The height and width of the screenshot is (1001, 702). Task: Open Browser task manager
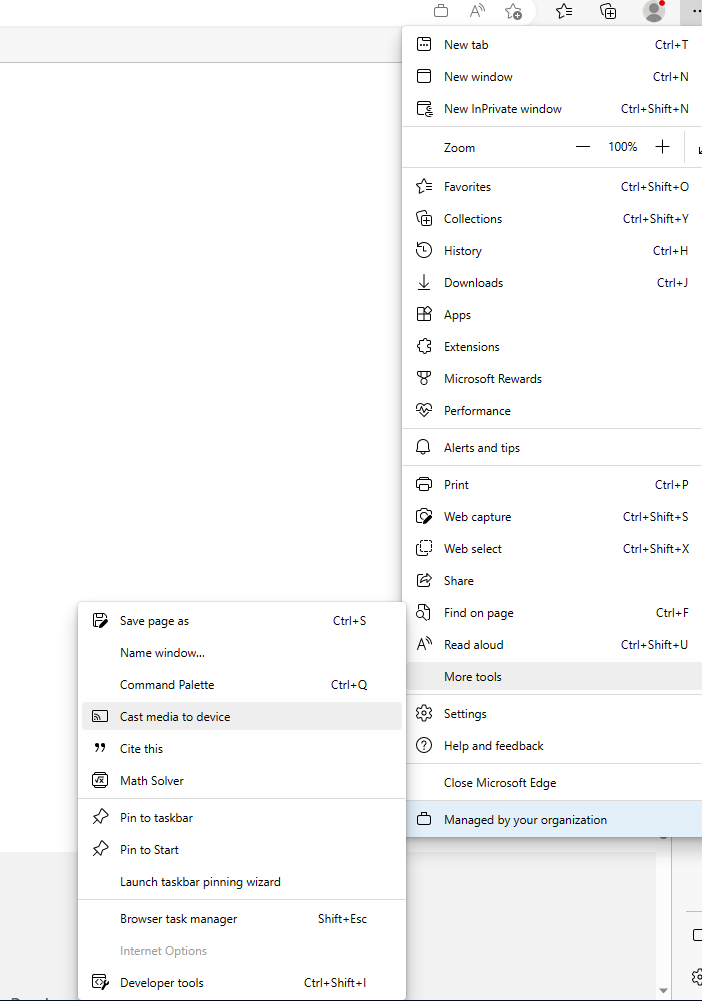point(242,918)
